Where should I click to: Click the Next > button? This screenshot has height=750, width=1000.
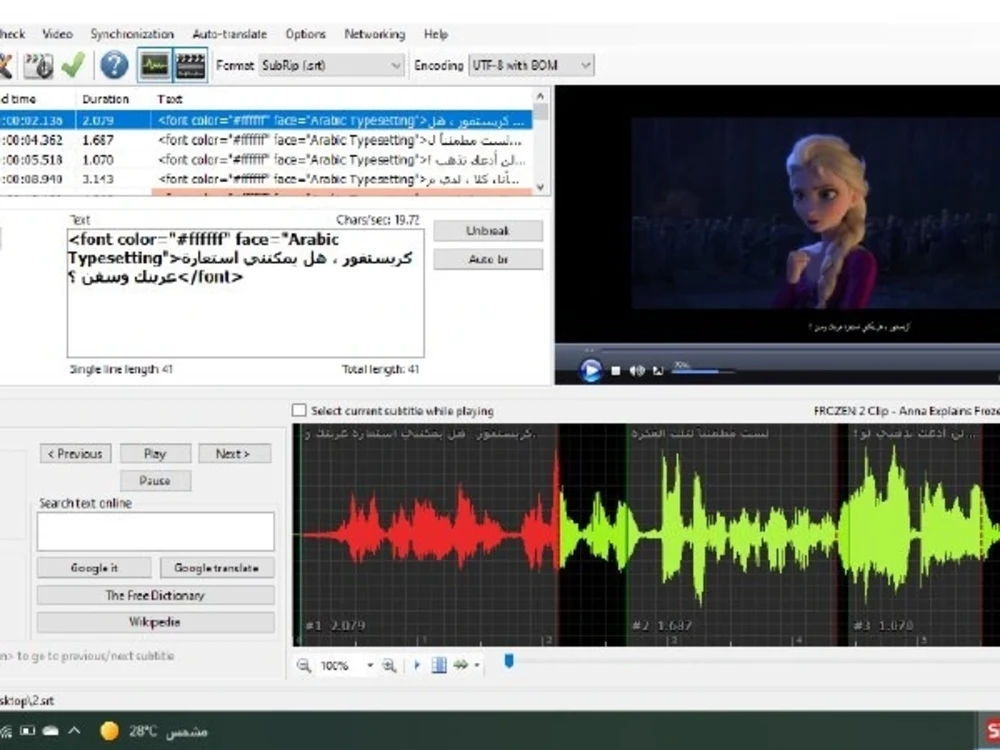tap(234, 453)
